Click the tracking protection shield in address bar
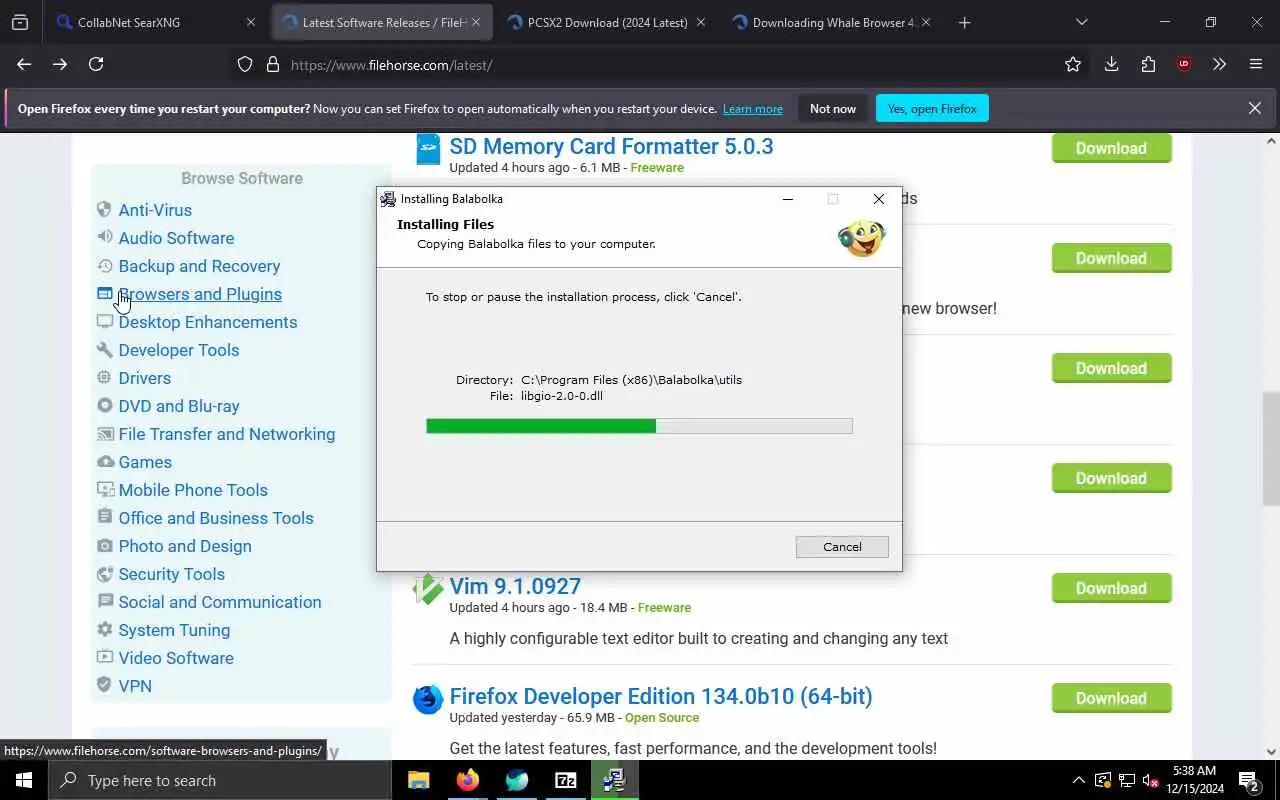Viewport: 1280px width, 800px height. 245,64
